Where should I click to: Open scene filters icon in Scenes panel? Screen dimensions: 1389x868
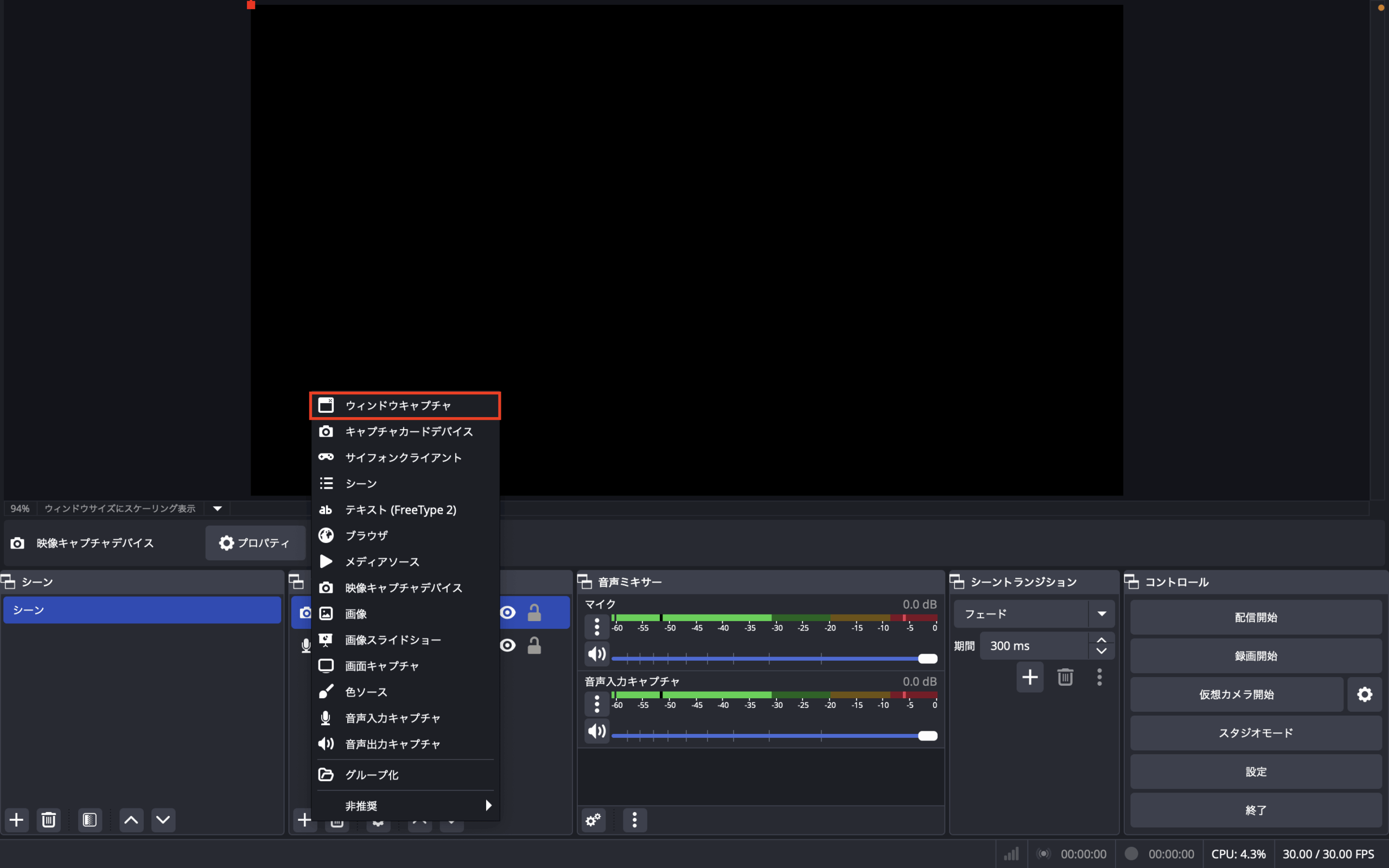click(x=90, y=820)
